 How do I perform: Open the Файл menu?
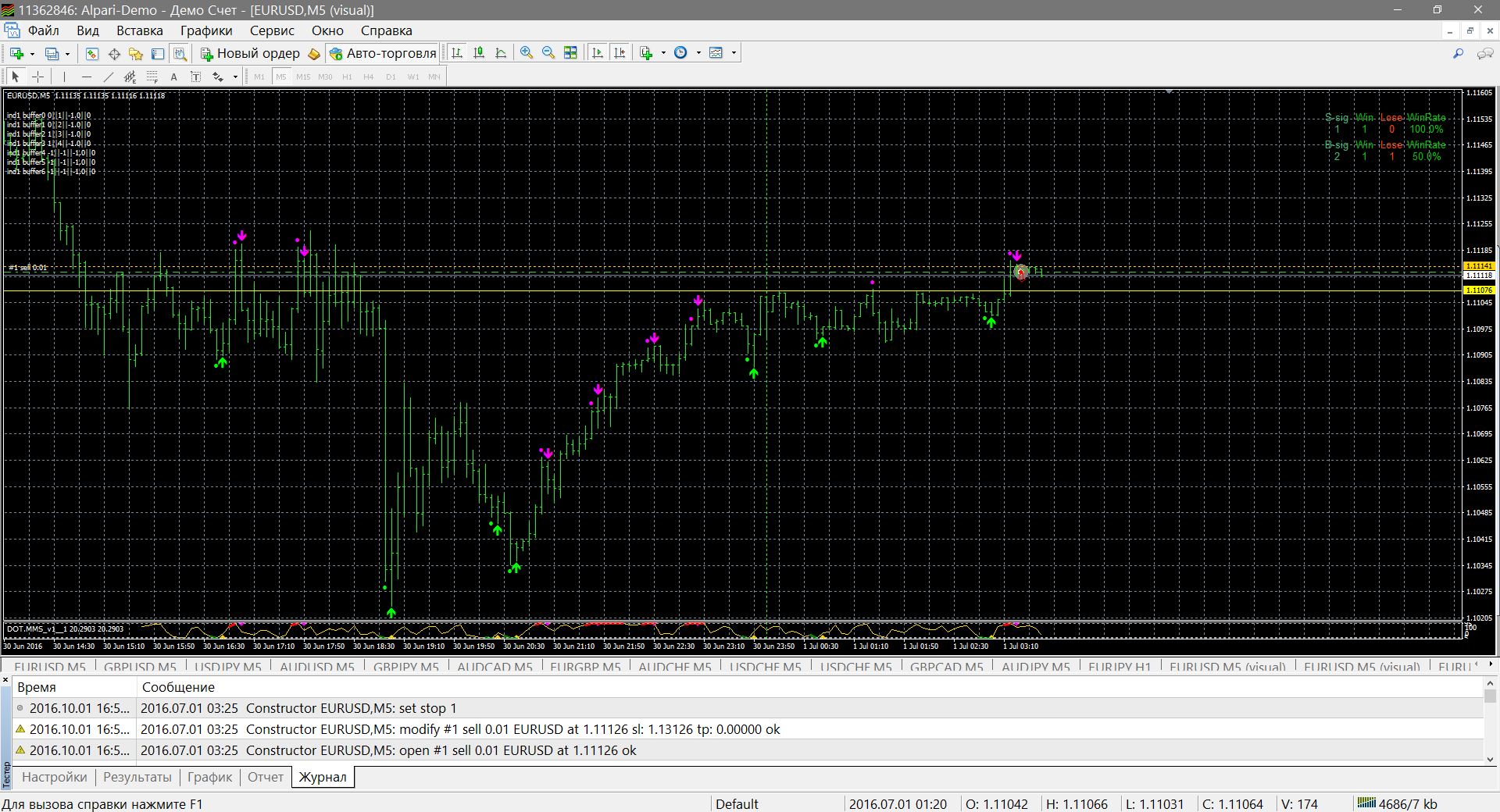(44, 30)
